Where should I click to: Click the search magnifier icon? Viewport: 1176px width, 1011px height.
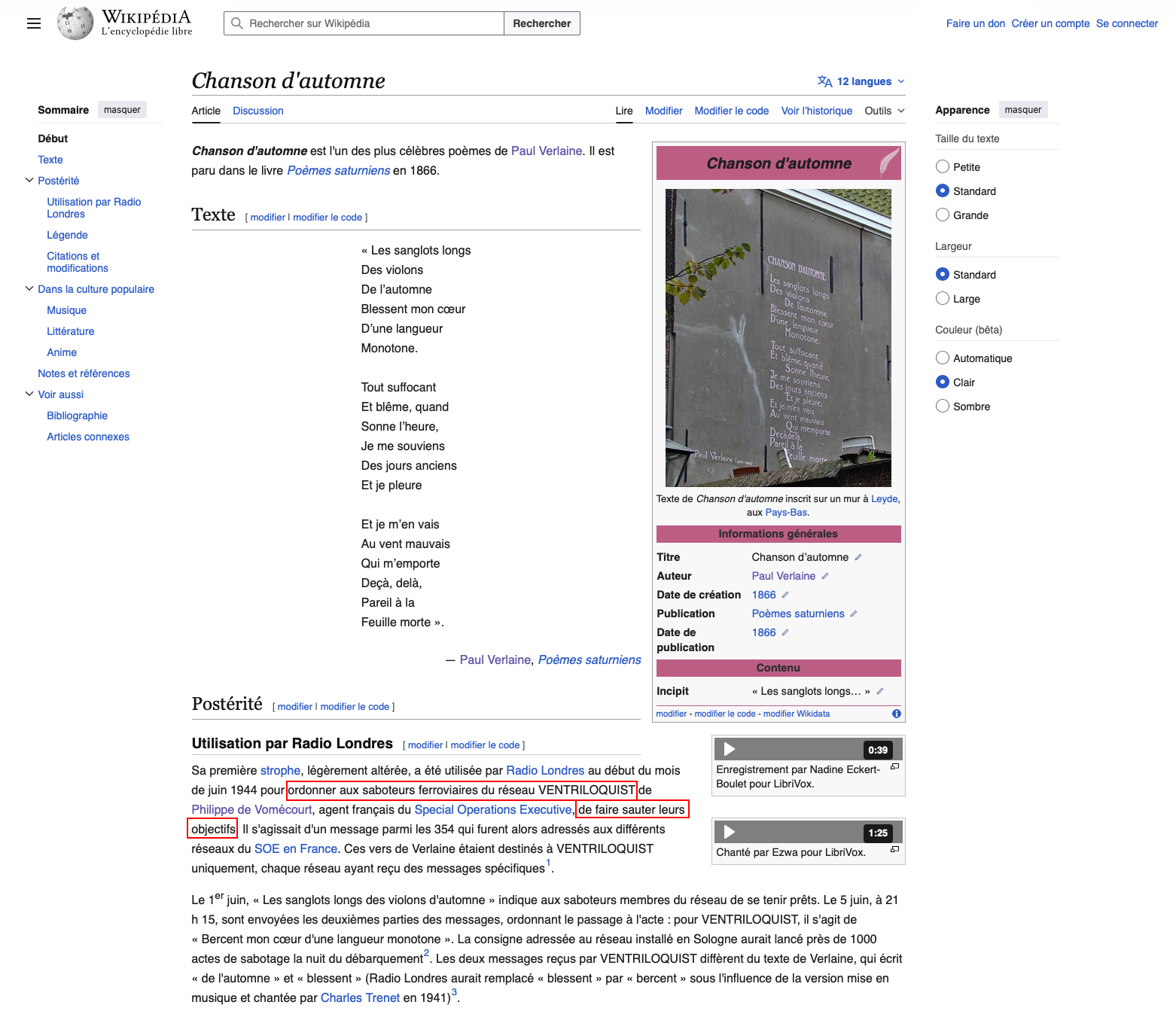tap(237, 23)
